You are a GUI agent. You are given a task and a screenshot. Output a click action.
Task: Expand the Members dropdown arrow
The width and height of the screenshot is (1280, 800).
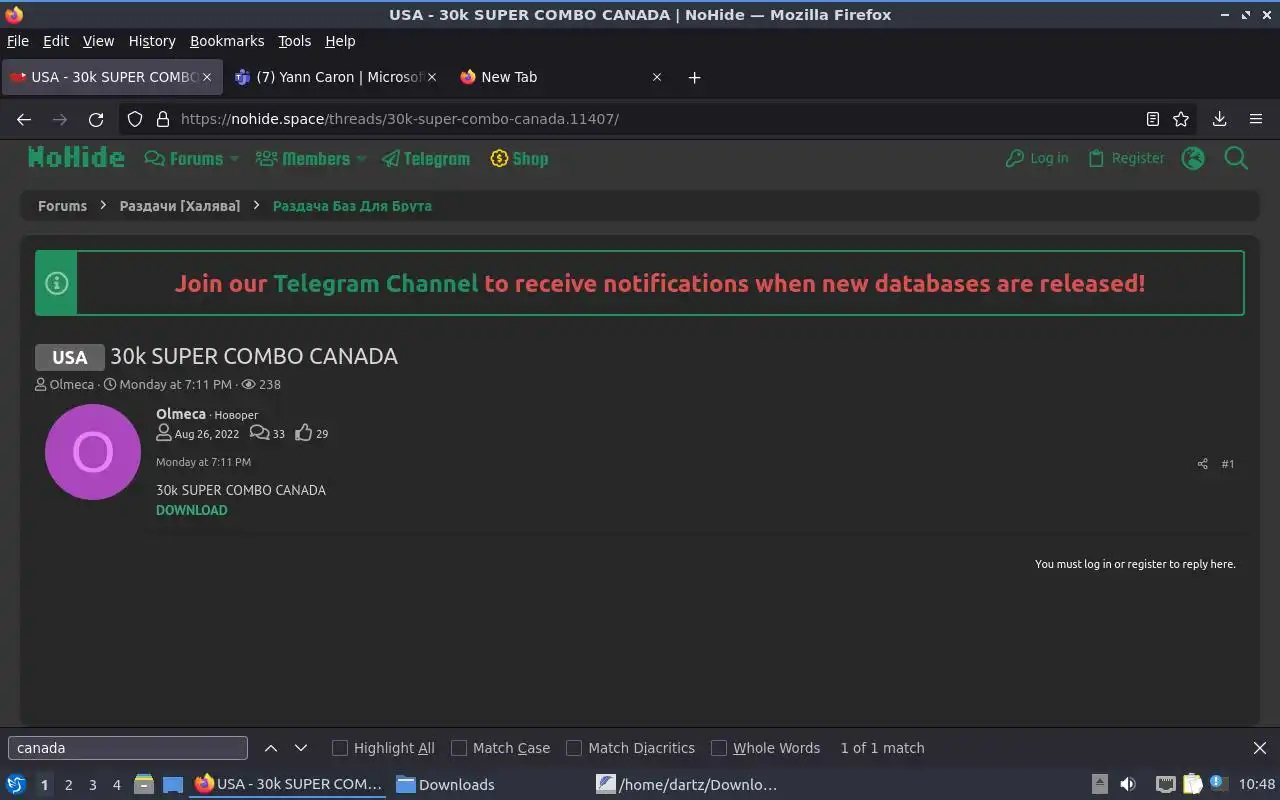(362, 159)
